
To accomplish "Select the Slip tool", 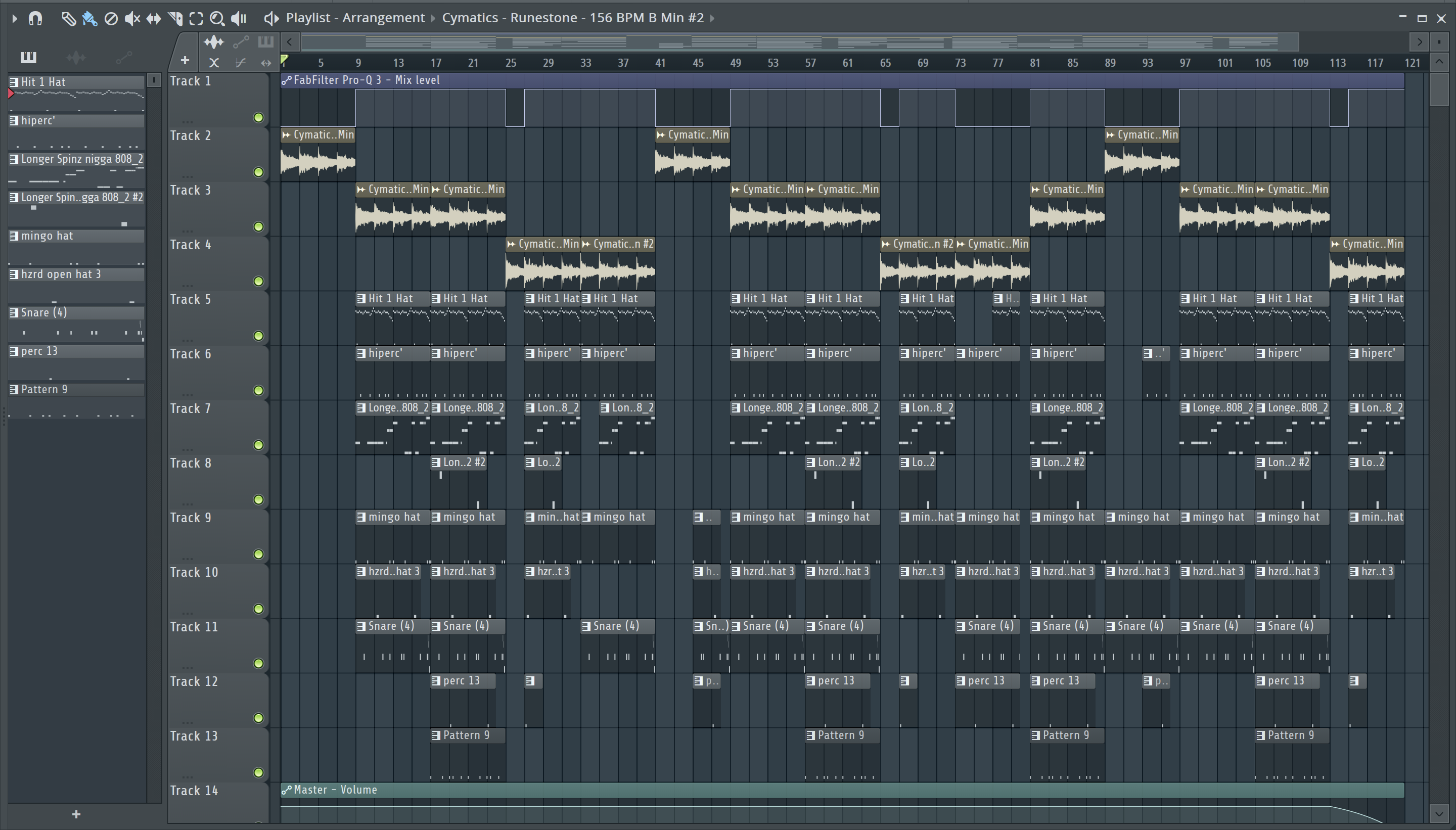I will pyautogui.click(x=153, y=19).
